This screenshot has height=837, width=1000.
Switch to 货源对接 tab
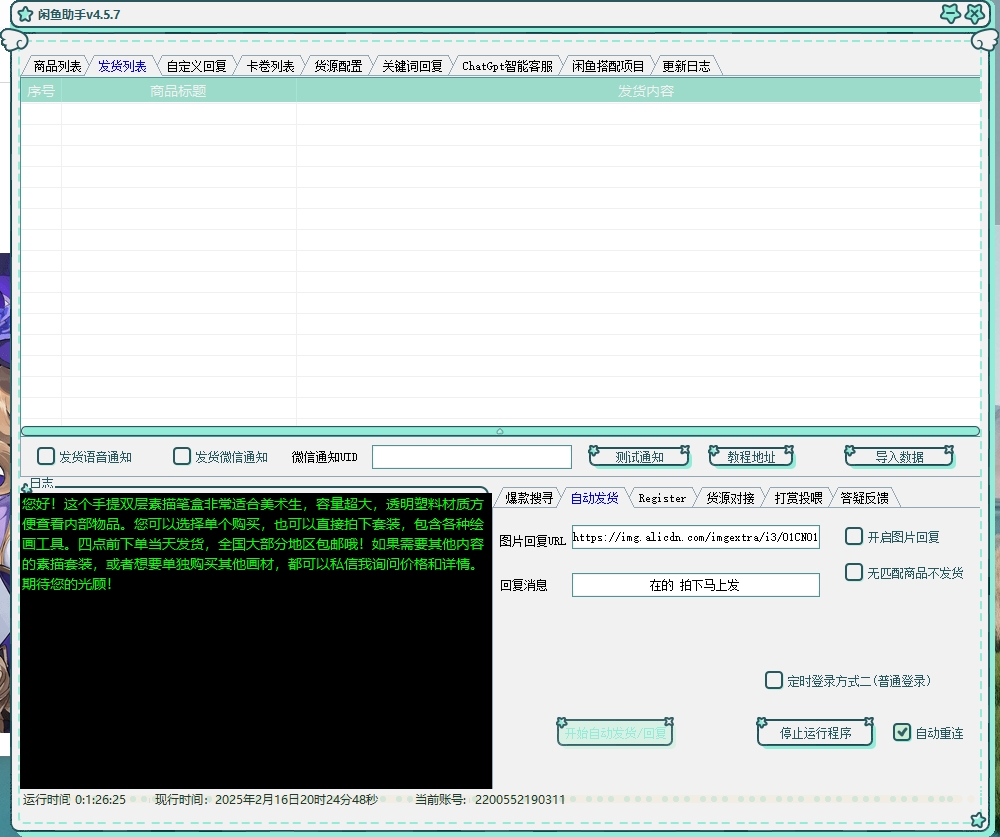tap(730, 498)
